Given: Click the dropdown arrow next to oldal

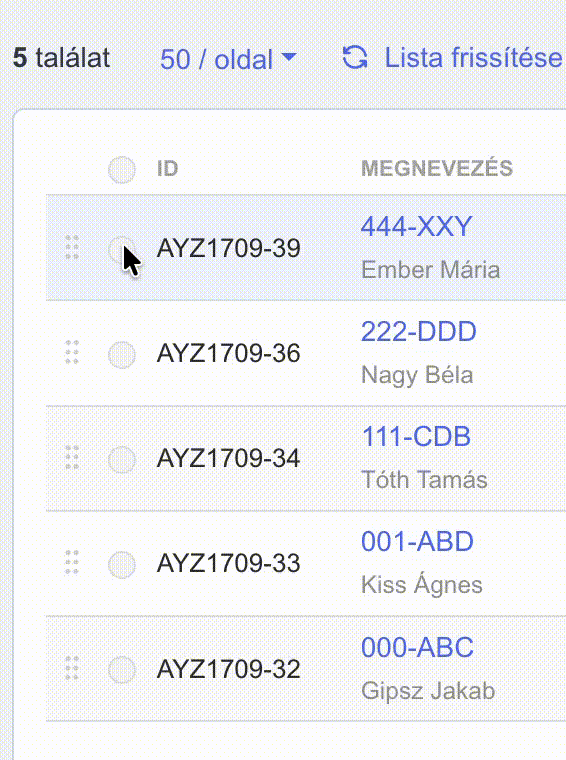Looking at the screenshot, I should [289, 57].
